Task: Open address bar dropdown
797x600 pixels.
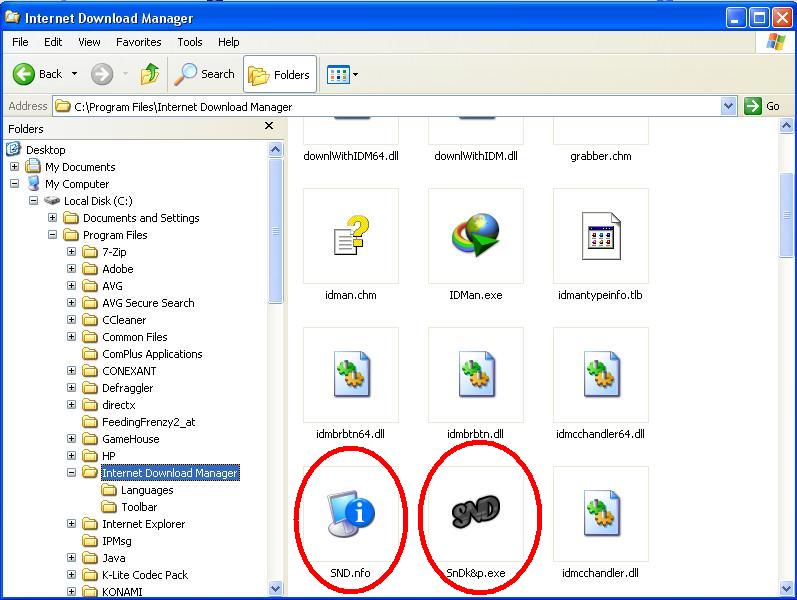Action: pos(728,106)
